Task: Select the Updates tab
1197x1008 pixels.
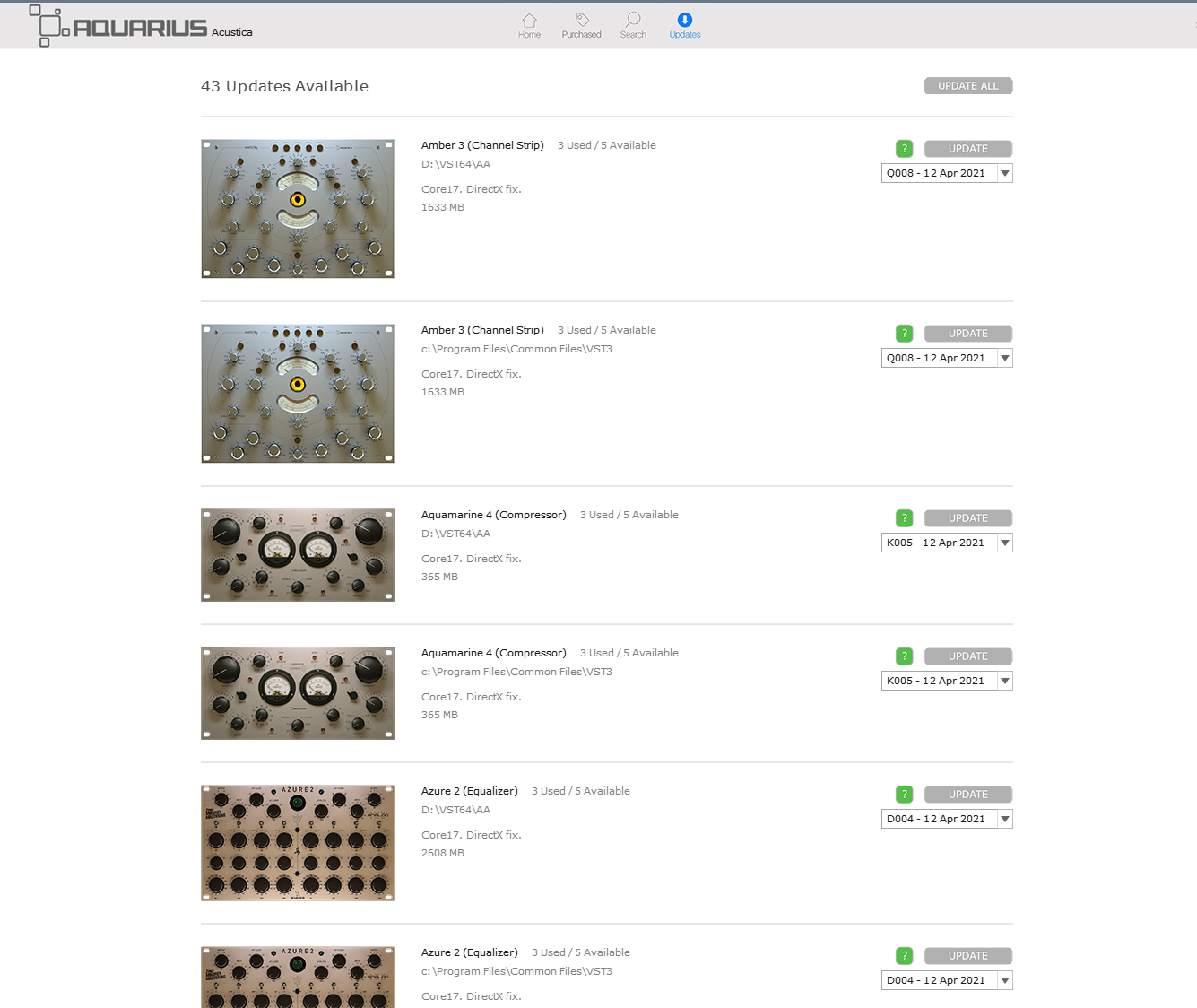Action: [x=685, y=26]
